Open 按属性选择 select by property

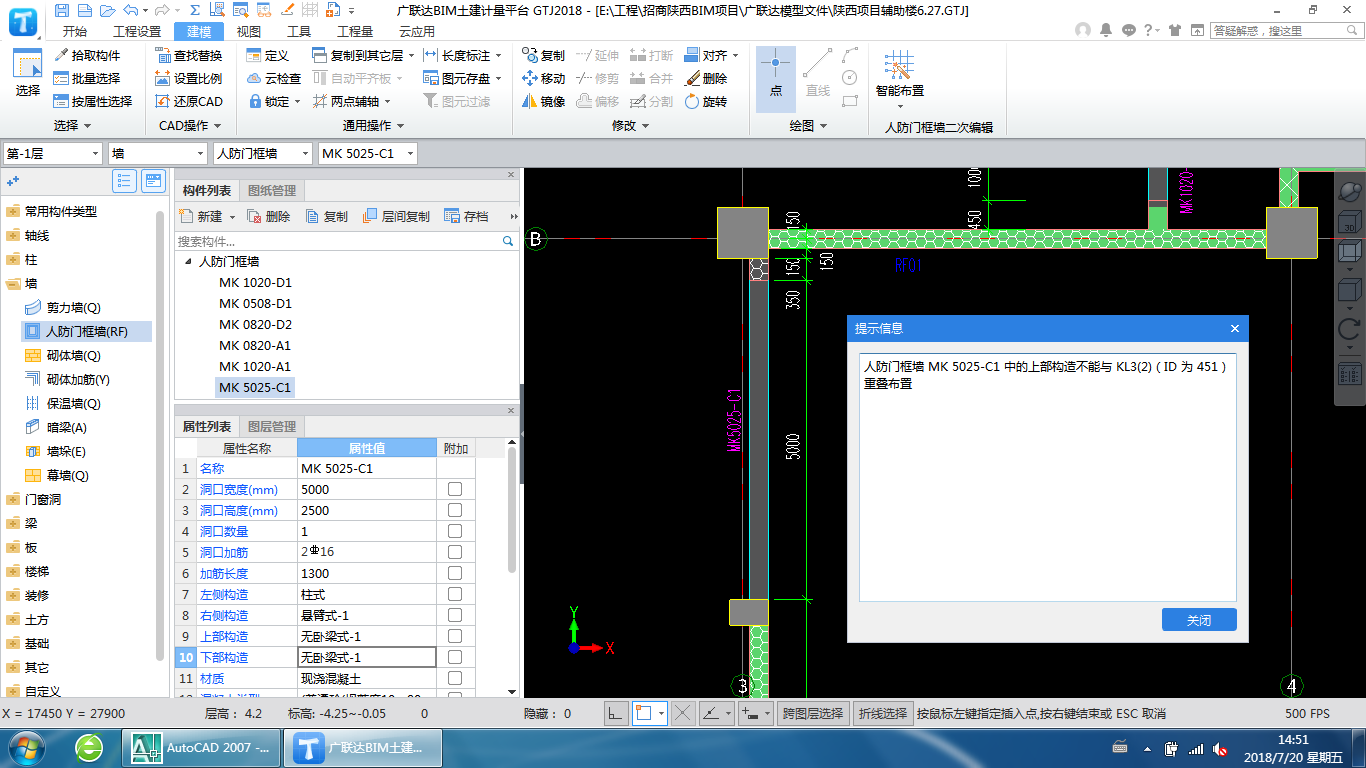[93, 101]
